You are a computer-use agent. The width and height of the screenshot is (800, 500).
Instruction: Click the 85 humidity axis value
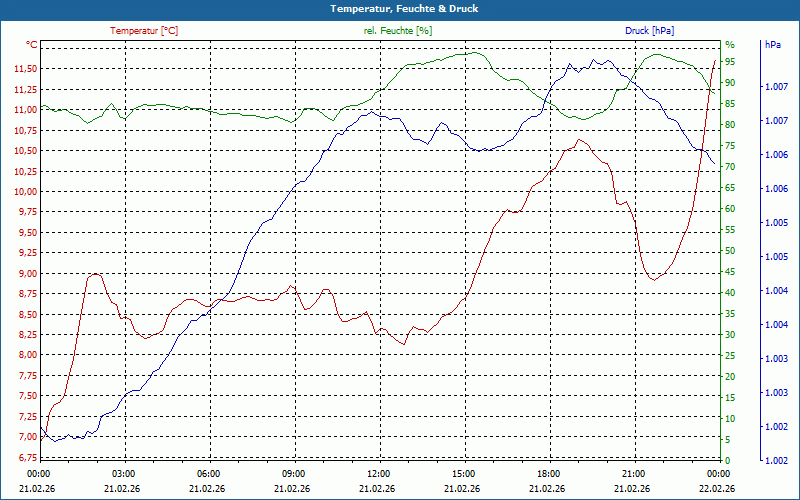pos(731,104)
